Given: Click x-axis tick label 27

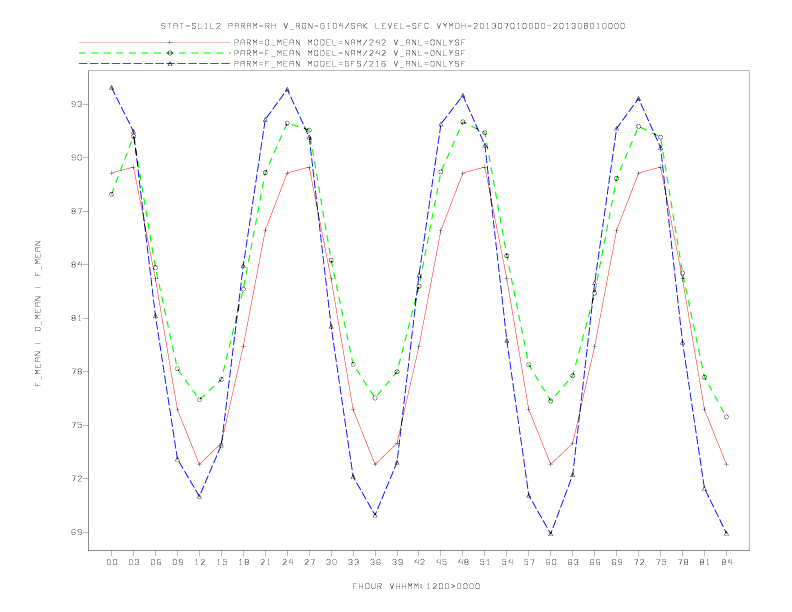Looking at the screenshot, I should pos(309,562).
